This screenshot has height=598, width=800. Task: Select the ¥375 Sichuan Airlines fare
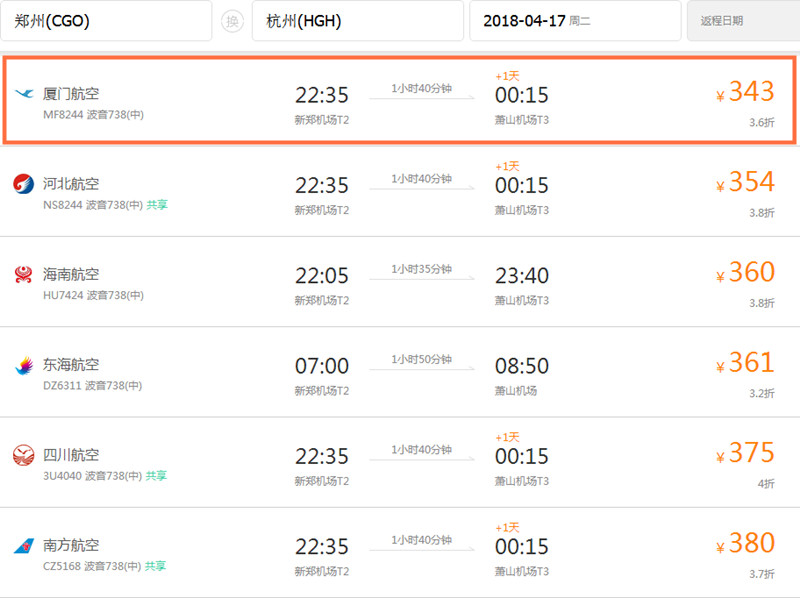click(745, 452)
